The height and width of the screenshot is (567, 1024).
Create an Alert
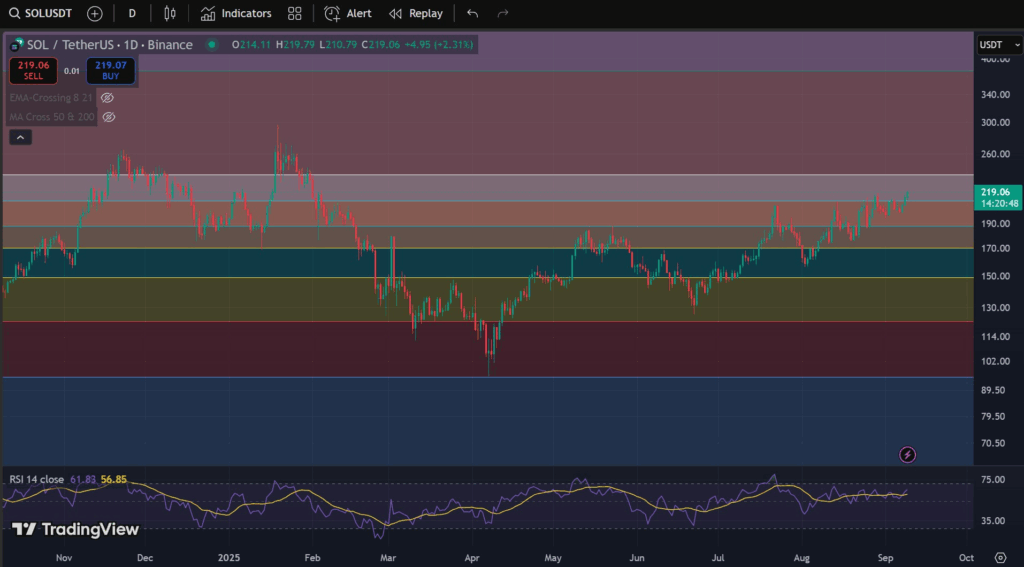(348, 13)
